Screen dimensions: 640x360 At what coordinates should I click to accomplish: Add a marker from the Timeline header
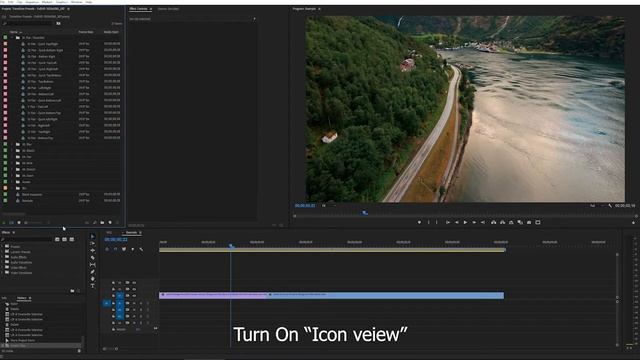tap(133, 249)
